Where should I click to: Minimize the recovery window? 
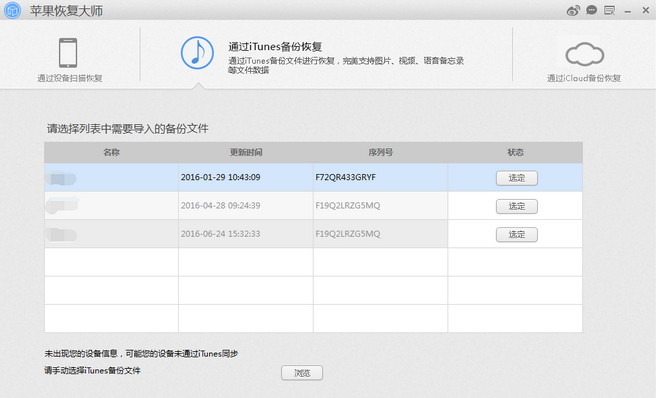pos(628,12)
